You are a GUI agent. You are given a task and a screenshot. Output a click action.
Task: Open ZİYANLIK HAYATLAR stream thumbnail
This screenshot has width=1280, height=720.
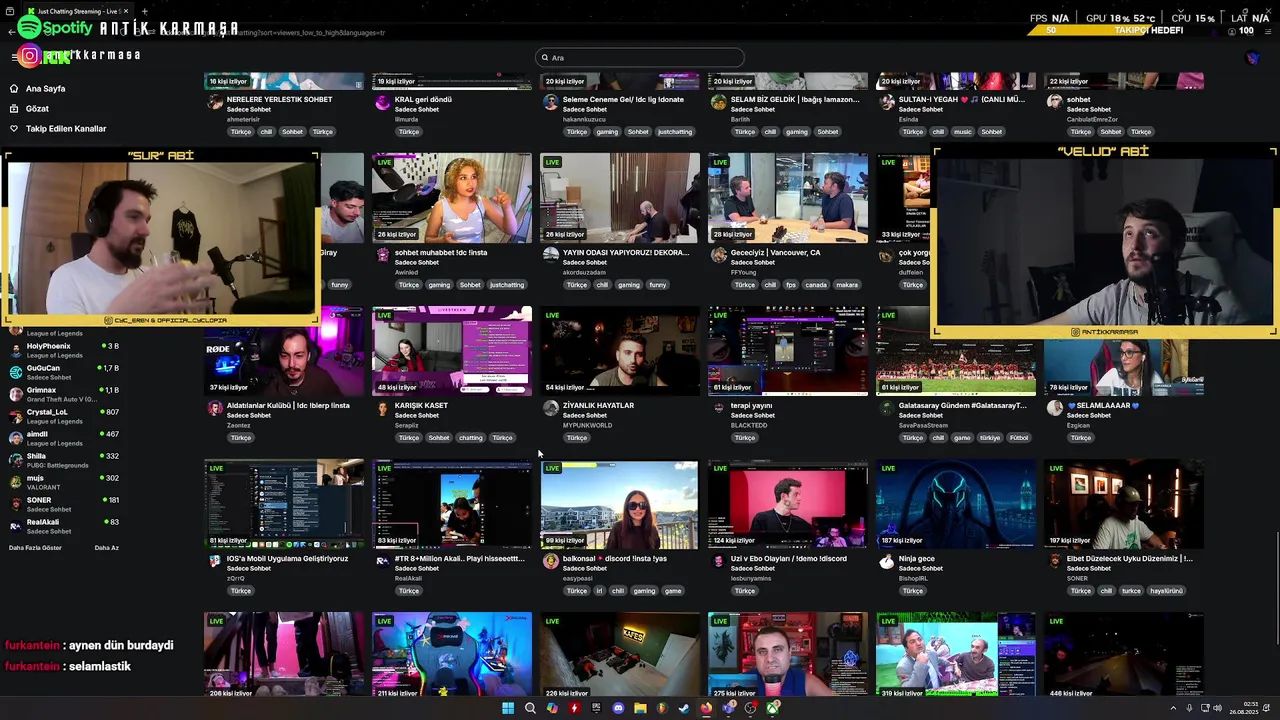point(619,351)
